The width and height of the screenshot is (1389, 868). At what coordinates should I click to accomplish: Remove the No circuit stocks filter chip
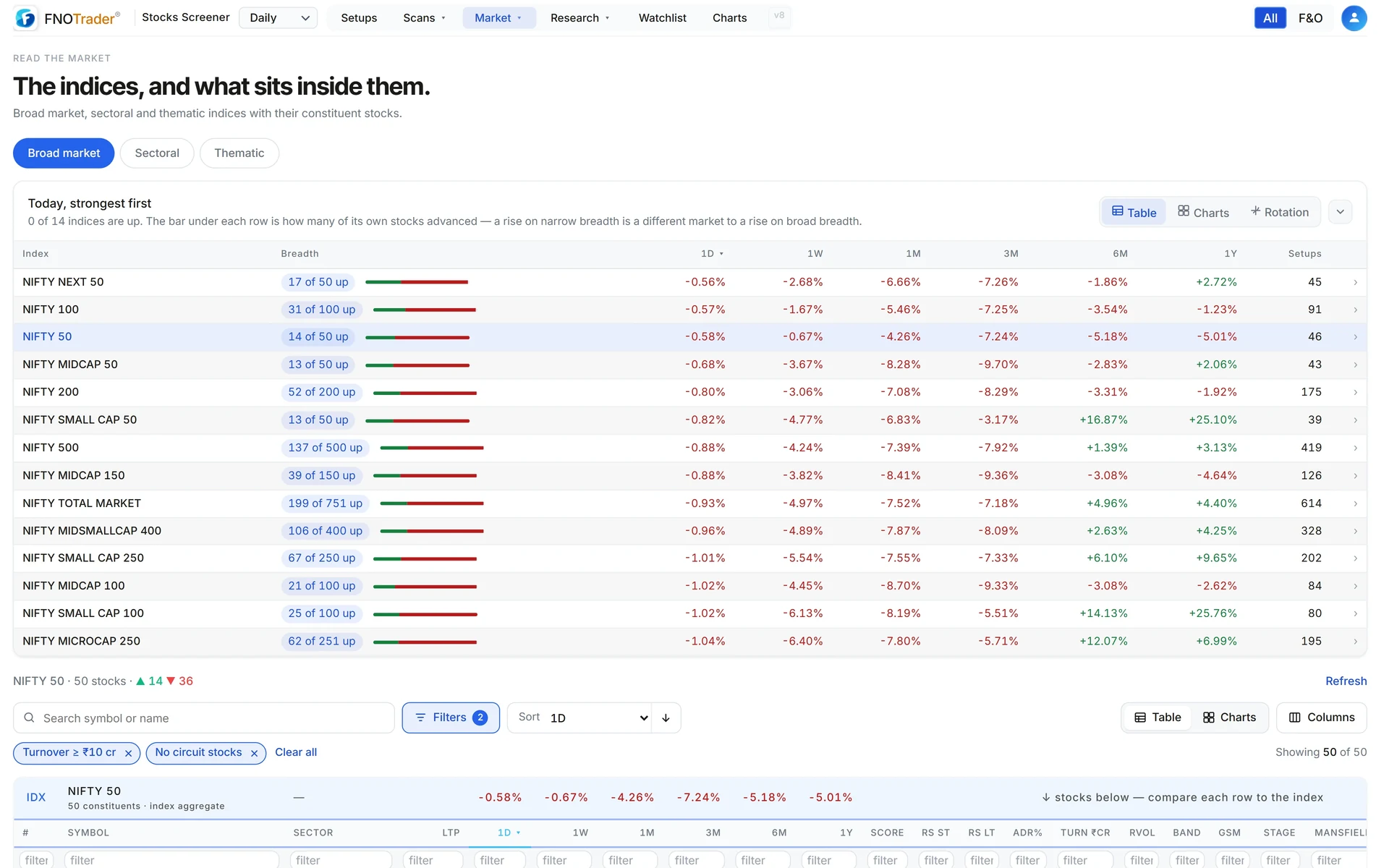click(x=254, y=753)
